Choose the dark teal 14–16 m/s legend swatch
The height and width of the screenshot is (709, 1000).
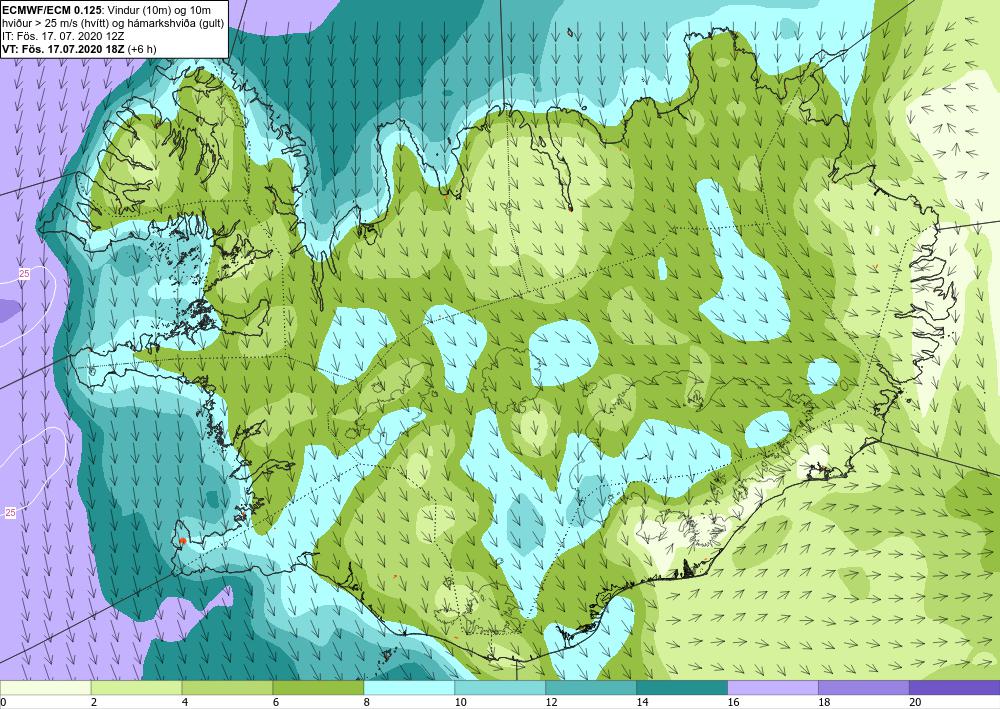[x=681, y=688]
